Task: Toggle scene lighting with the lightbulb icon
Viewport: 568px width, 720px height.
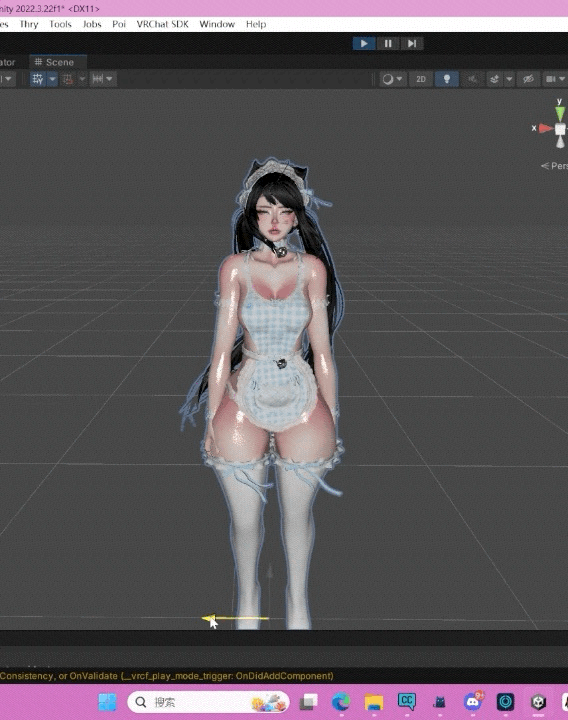Action: (x=446, y=79)
